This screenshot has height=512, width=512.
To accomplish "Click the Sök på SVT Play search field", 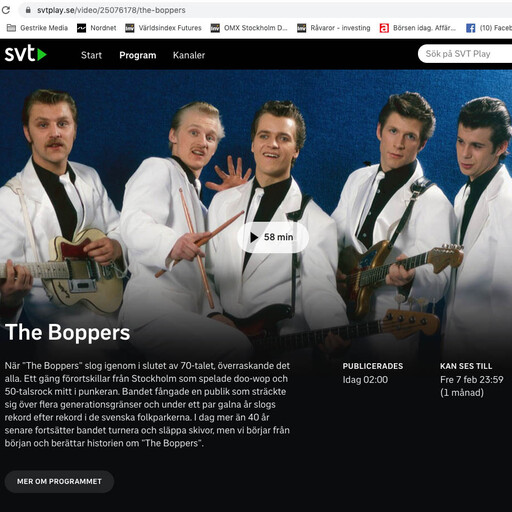I will point(465,54).
